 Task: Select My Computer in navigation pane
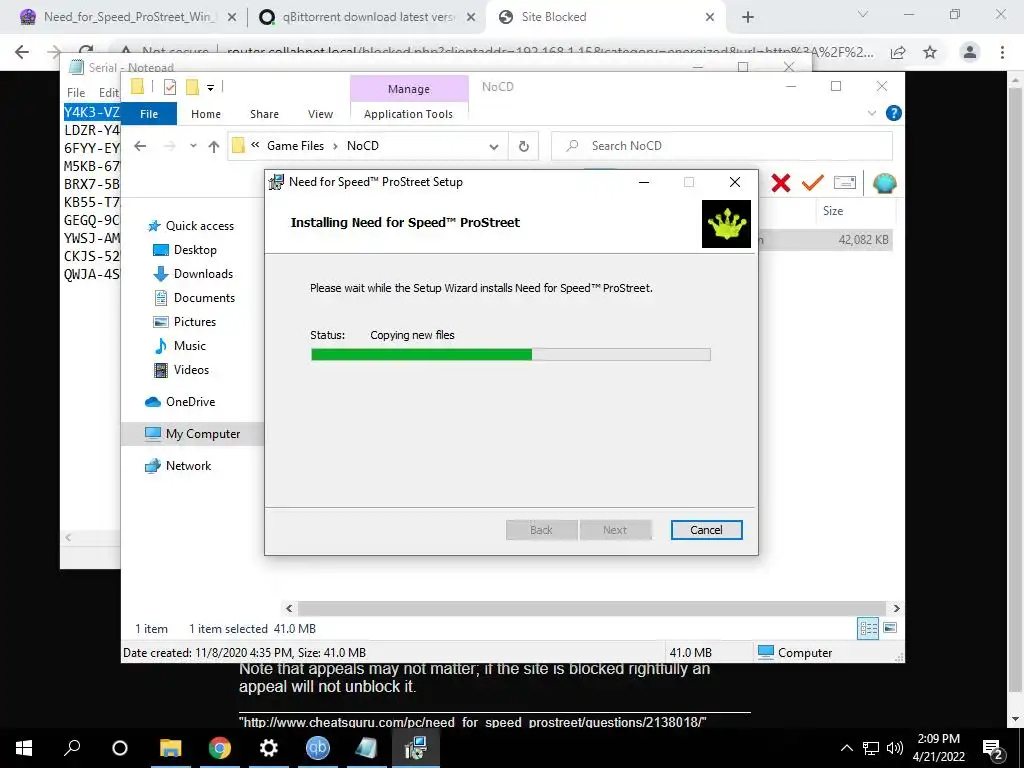[x=202, y=434]
